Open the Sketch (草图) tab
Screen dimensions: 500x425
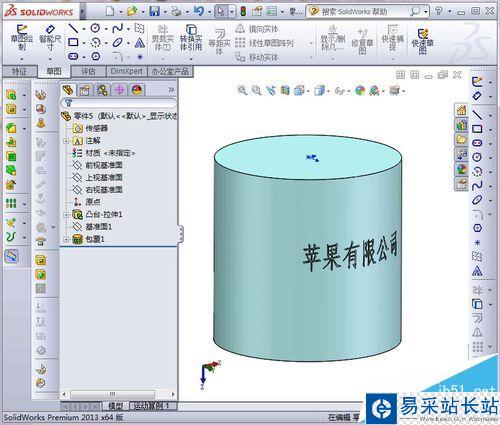(x=54, y=71)
